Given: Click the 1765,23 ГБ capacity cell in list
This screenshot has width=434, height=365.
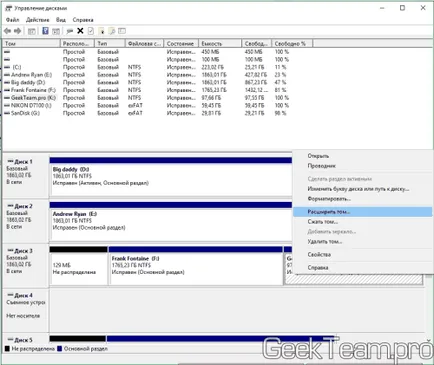Looking at the screenshot, I should (x=214, y=90).
